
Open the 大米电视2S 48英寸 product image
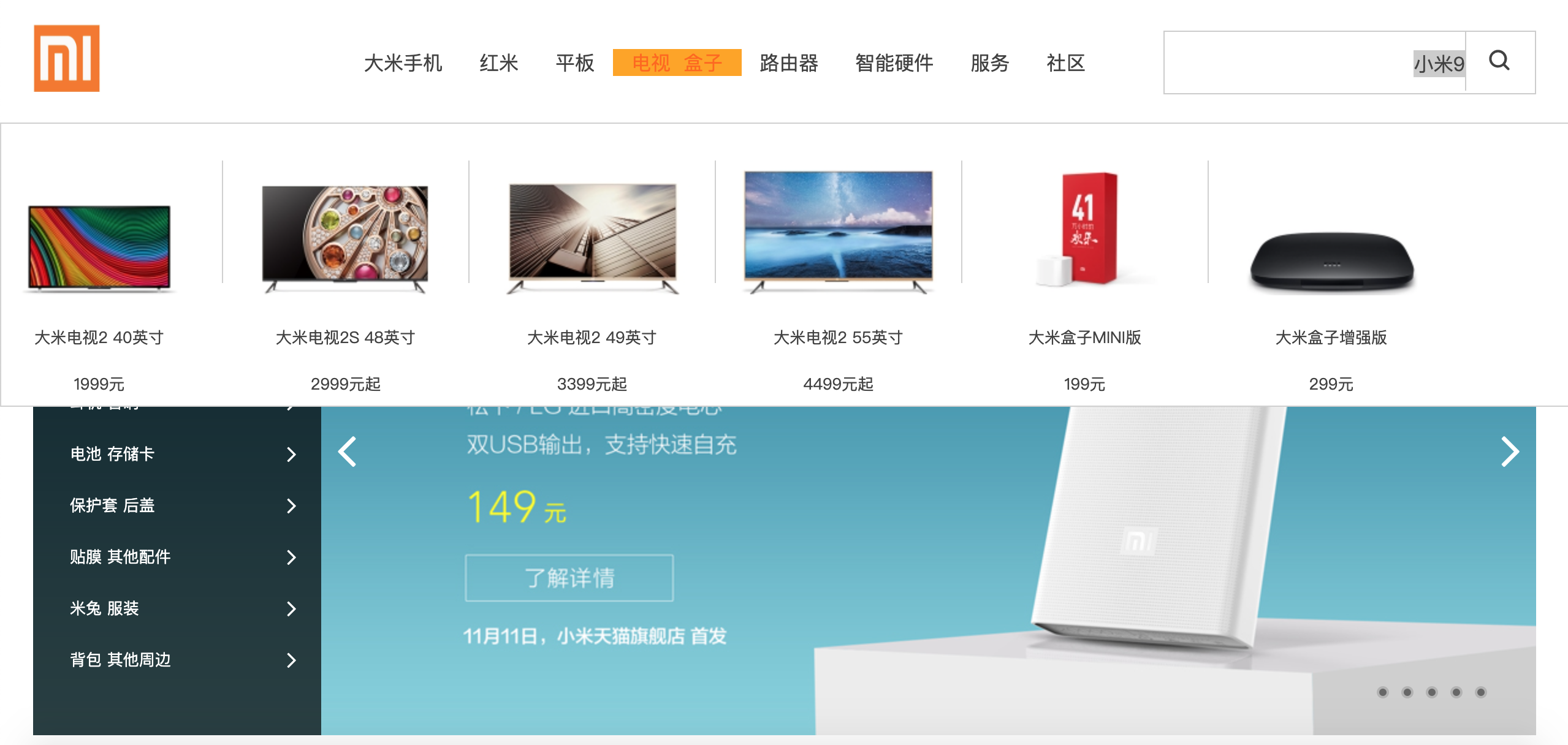point(345,239)
